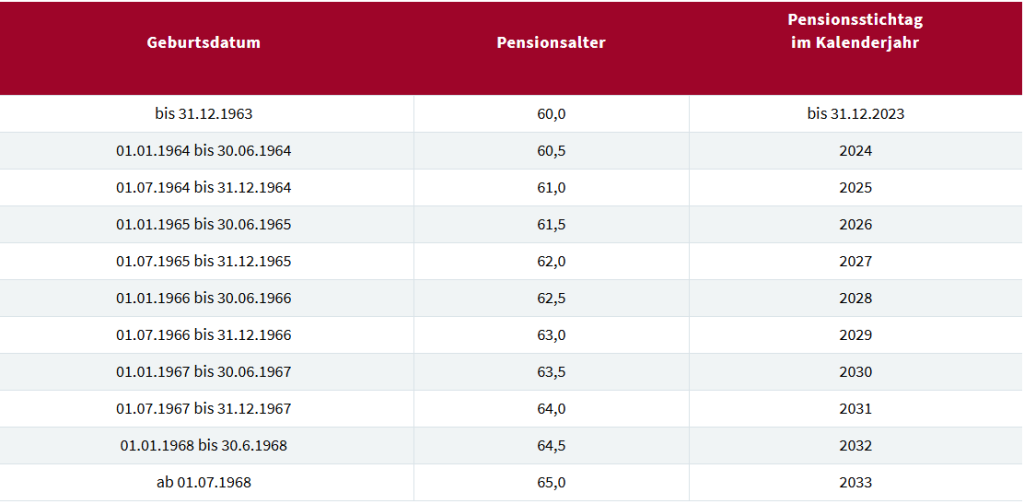
Task: Click the '01.01.1967 bis 30.06.1967' cell
Action: (203, 373)
